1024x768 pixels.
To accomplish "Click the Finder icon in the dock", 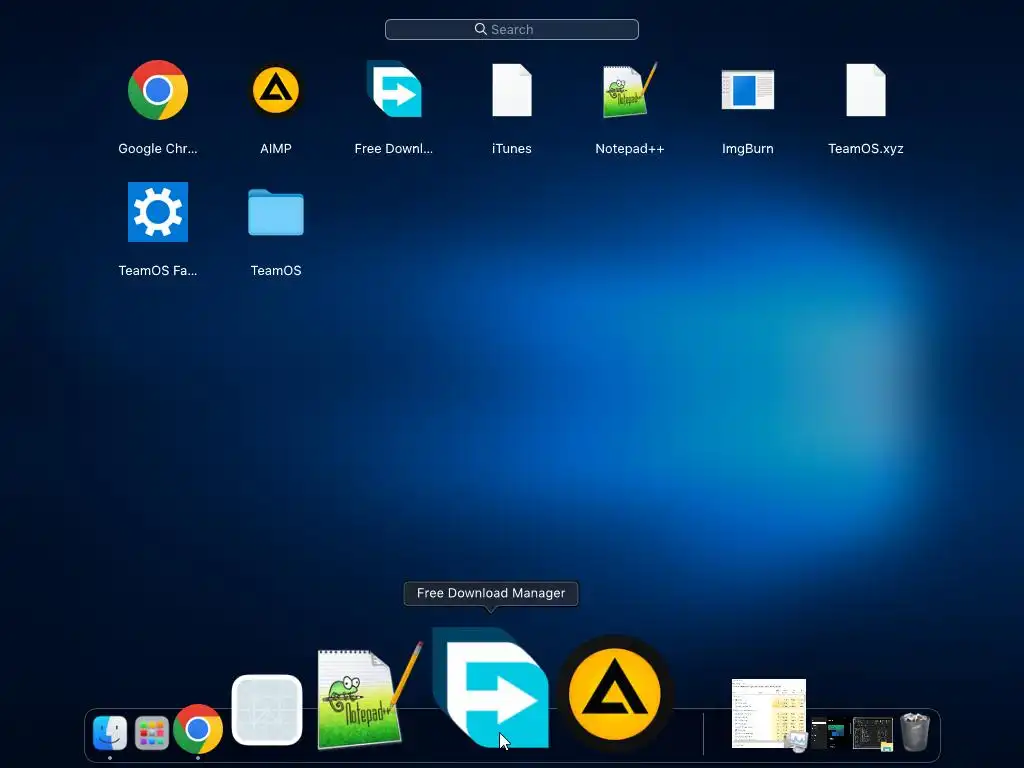I will [x=110, y=733].
